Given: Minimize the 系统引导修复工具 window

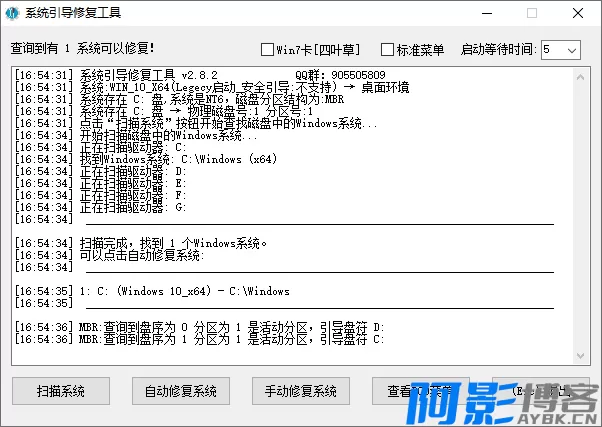Looking at the screenshot, I should tap(487, 13).
